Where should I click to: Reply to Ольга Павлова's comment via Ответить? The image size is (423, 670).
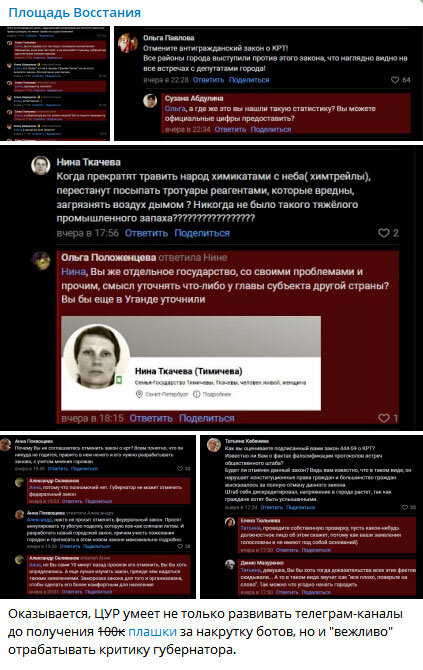208,80
